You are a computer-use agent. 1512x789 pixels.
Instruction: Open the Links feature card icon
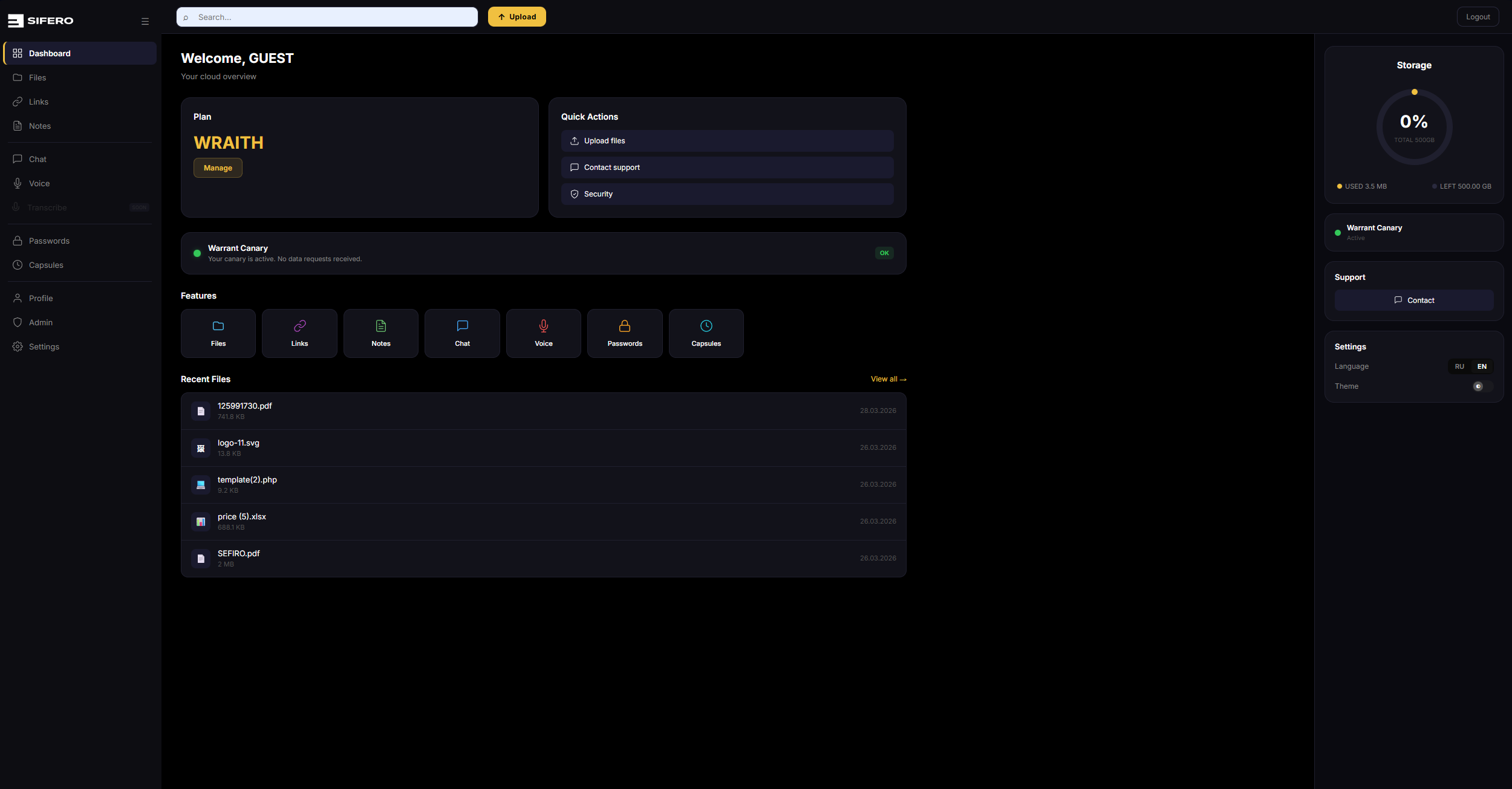pyautogui.click(x=299, y=326)
